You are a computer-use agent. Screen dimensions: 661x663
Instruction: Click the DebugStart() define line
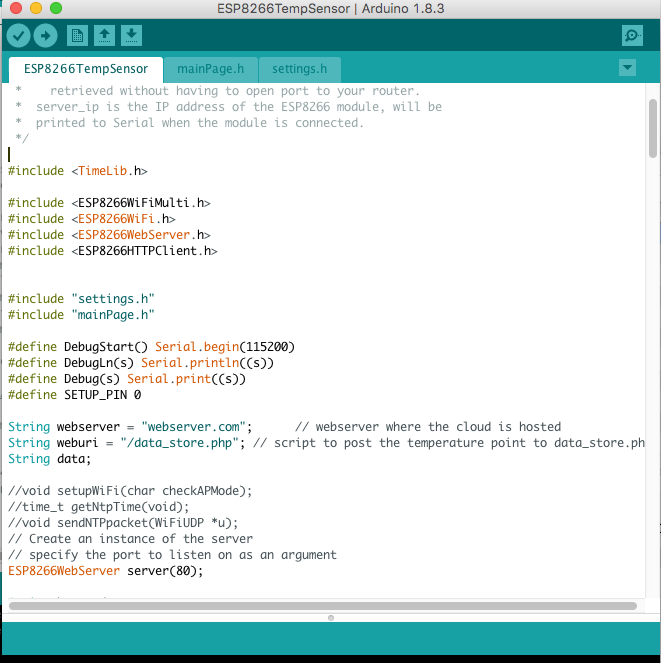[151, 347]
